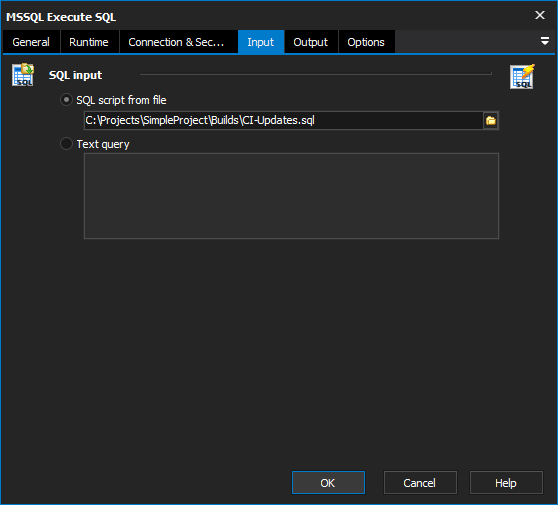
Task: Select SQL script from file radio button
Action: point(66,100)
